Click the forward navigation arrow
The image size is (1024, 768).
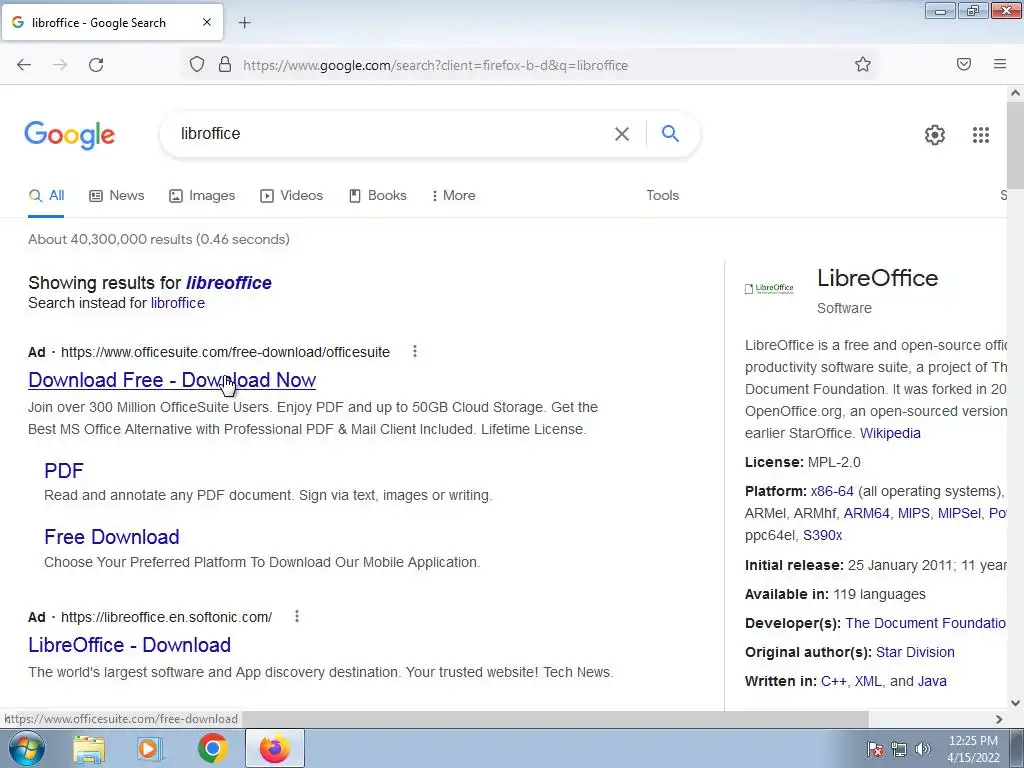[x=60, y=65]
